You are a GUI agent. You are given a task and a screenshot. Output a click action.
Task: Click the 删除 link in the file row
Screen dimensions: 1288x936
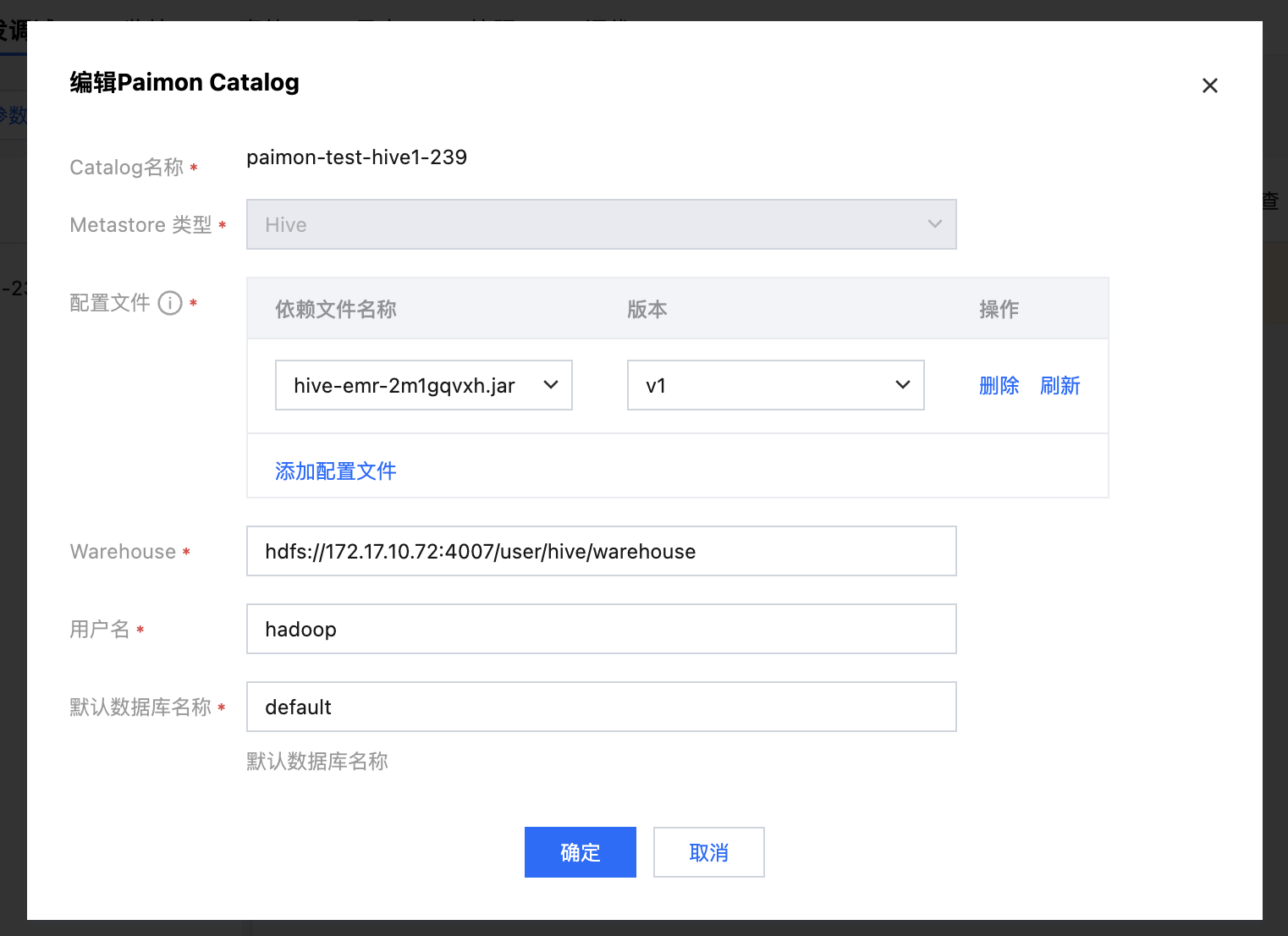tap(999, 386)
